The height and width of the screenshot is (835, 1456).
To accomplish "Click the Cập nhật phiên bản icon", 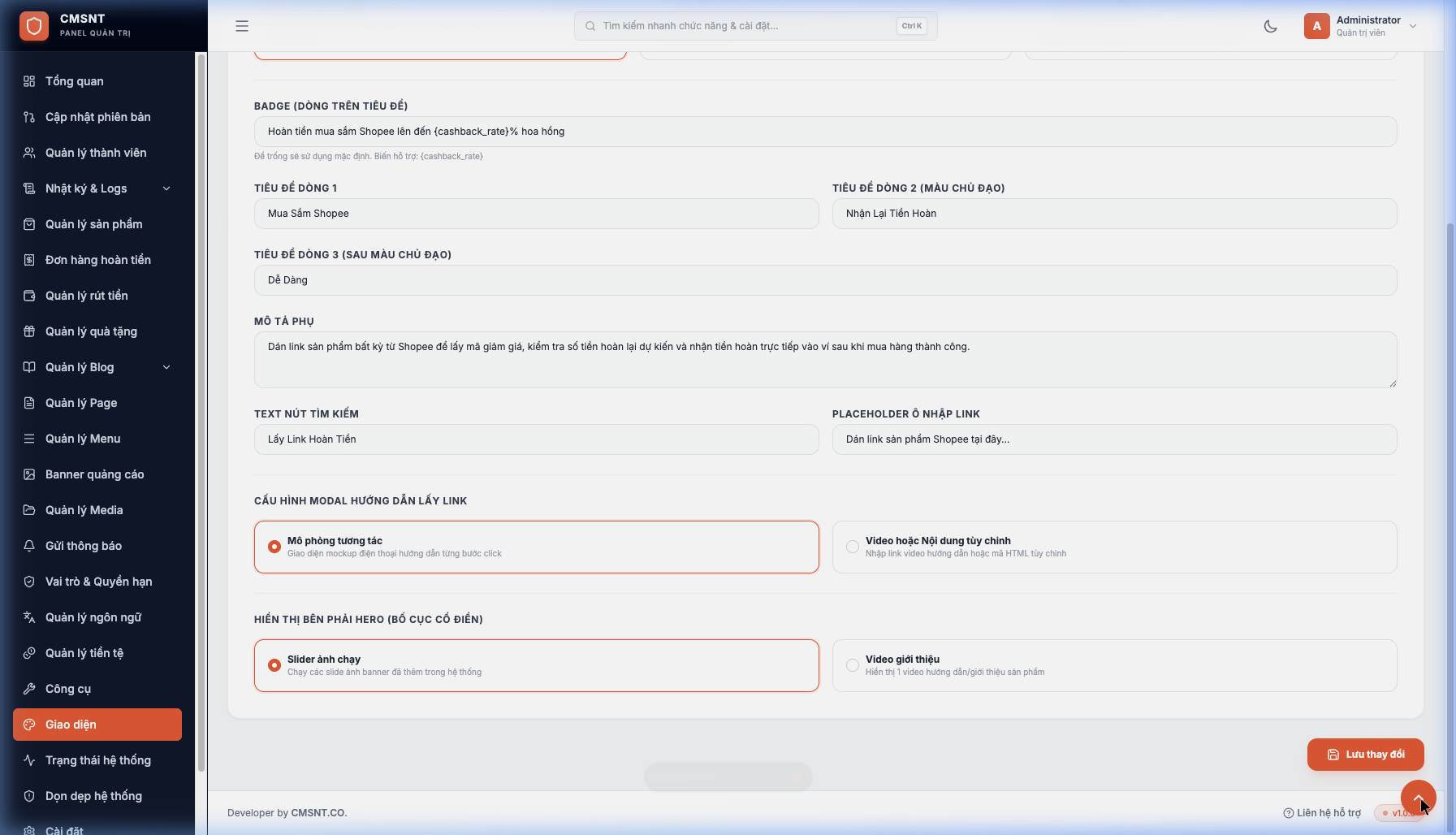I will coord(29,117).
